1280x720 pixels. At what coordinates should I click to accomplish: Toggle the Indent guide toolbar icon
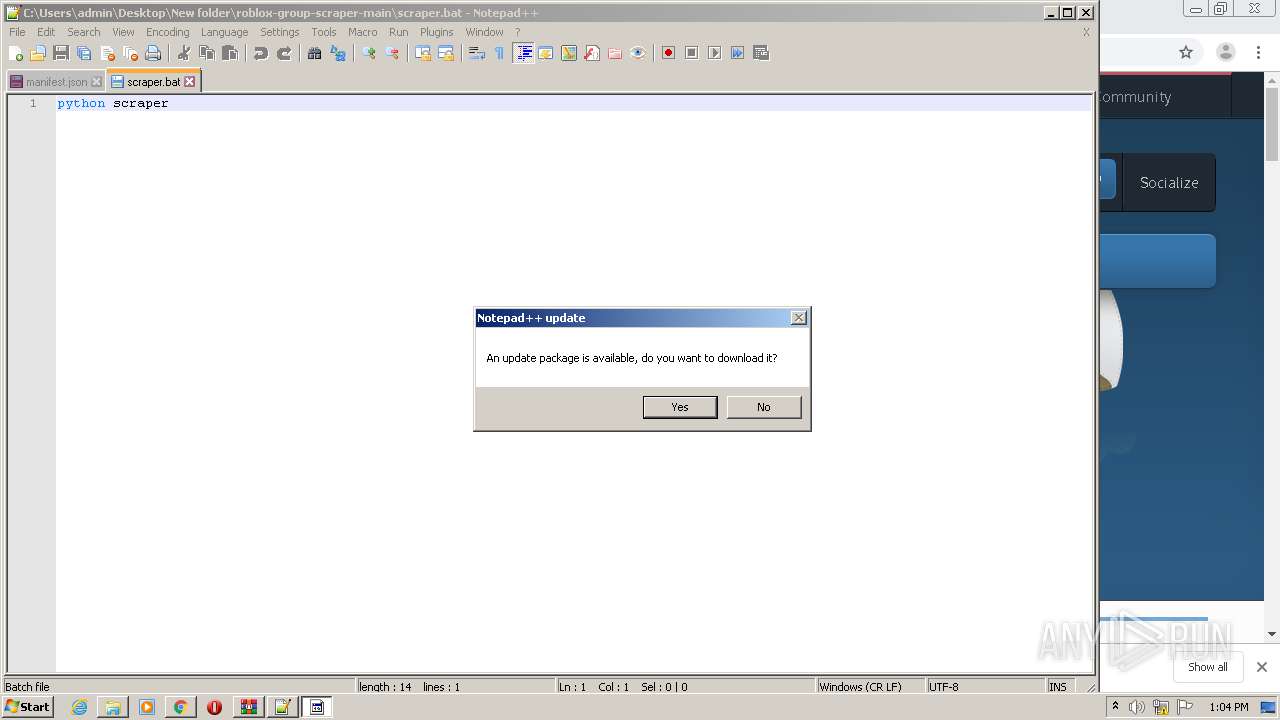click(523, 53)
